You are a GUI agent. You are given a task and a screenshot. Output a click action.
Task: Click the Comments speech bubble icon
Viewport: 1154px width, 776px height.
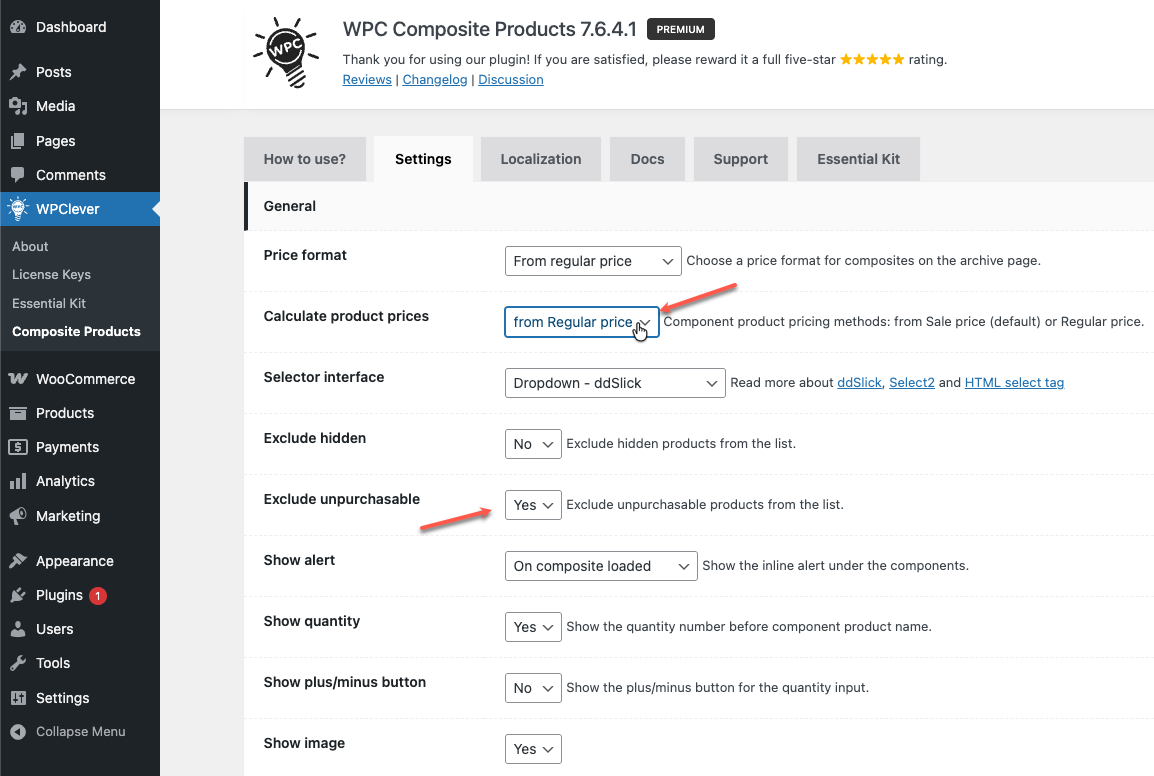18,175
